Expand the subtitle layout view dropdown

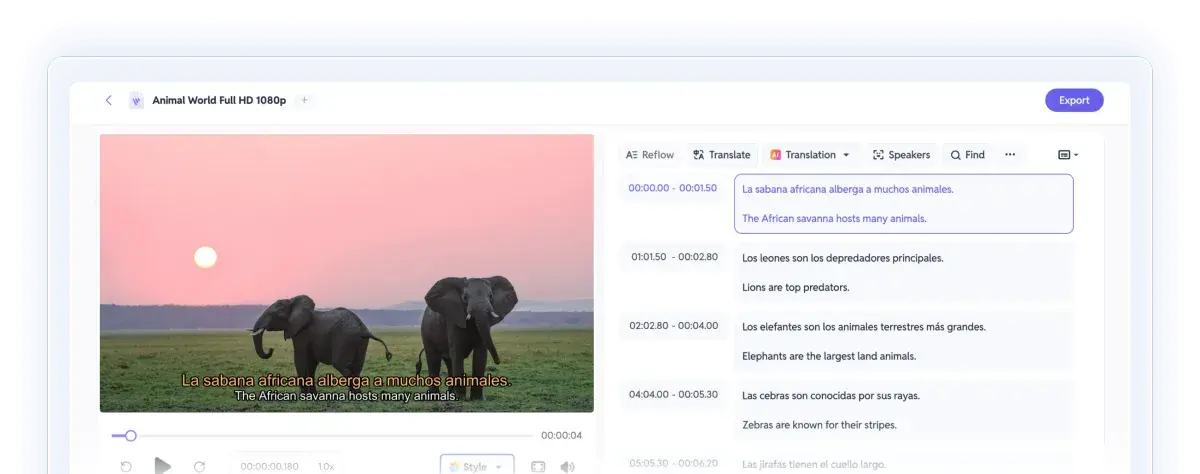click(x=1068, y=155)
